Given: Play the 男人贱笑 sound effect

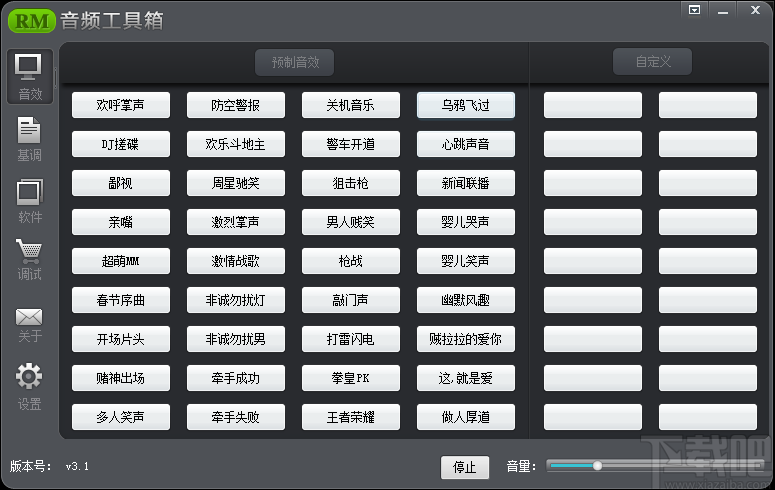Looking at the screenshot, I should click(351, 222).
